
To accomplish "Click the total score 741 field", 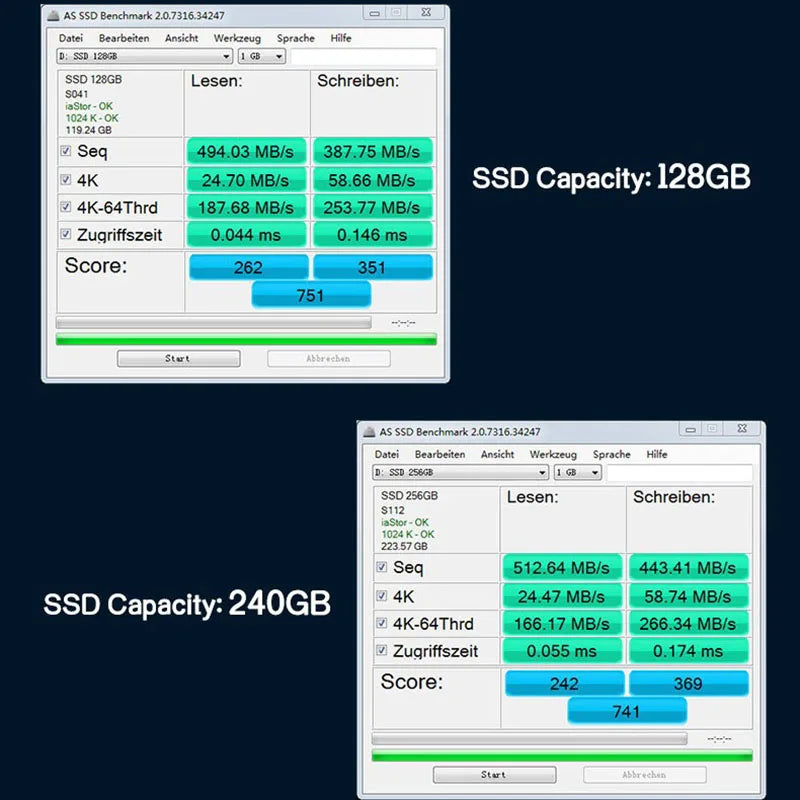I will click(x=627, y=711).
